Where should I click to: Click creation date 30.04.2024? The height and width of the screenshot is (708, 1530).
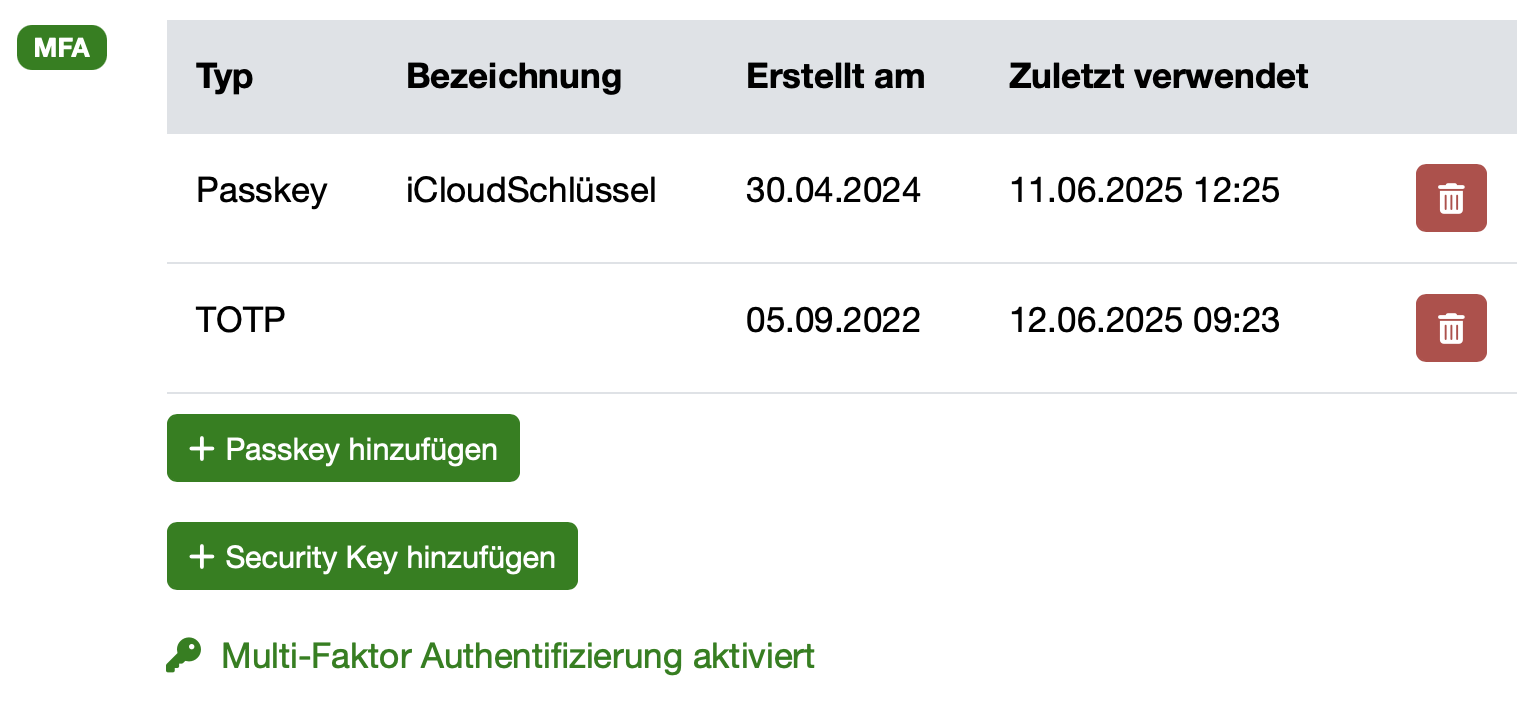tap(833, 190)
